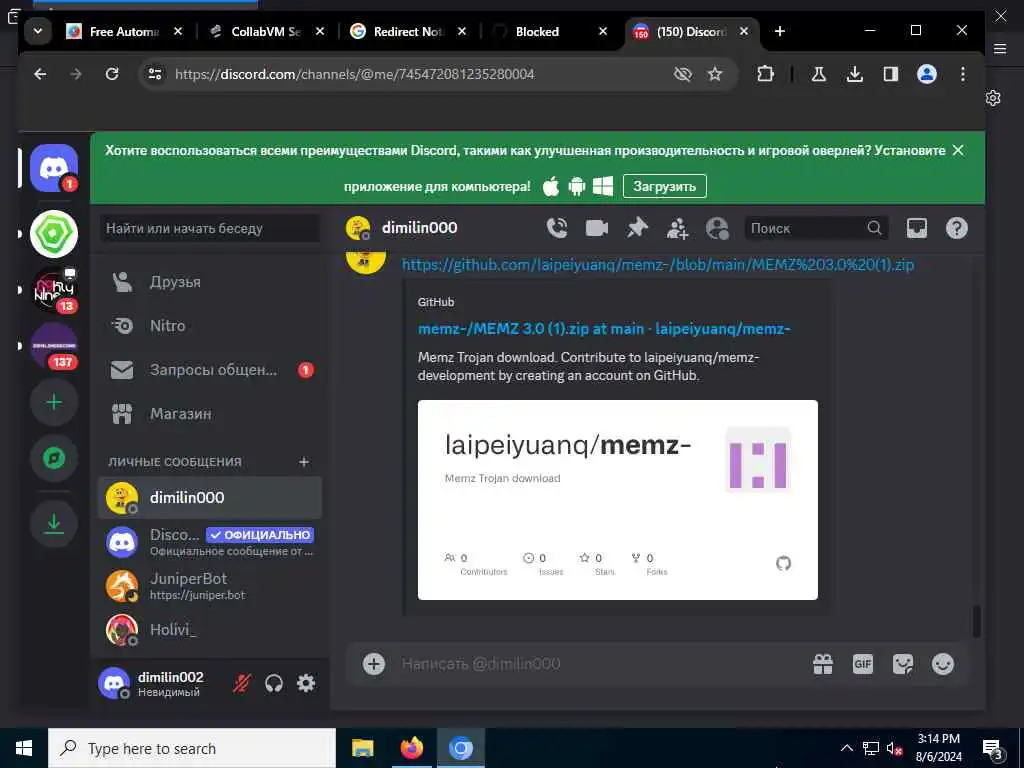This screenshot has height=768, width=1024.
Task: Open Chrome three-dot menu
Action: point(963,74)
